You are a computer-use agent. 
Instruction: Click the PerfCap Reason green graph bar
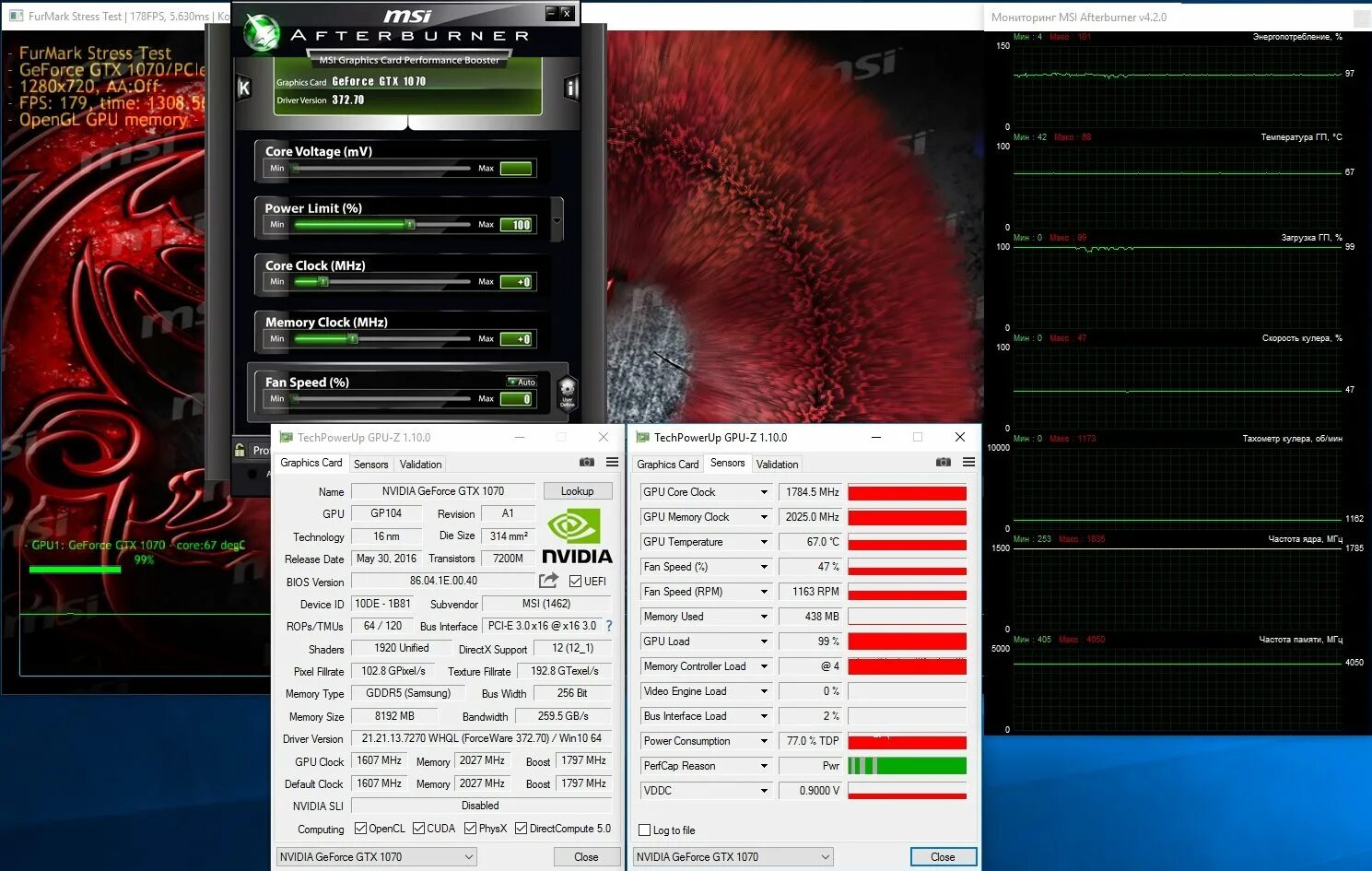[x=908, y=766]
